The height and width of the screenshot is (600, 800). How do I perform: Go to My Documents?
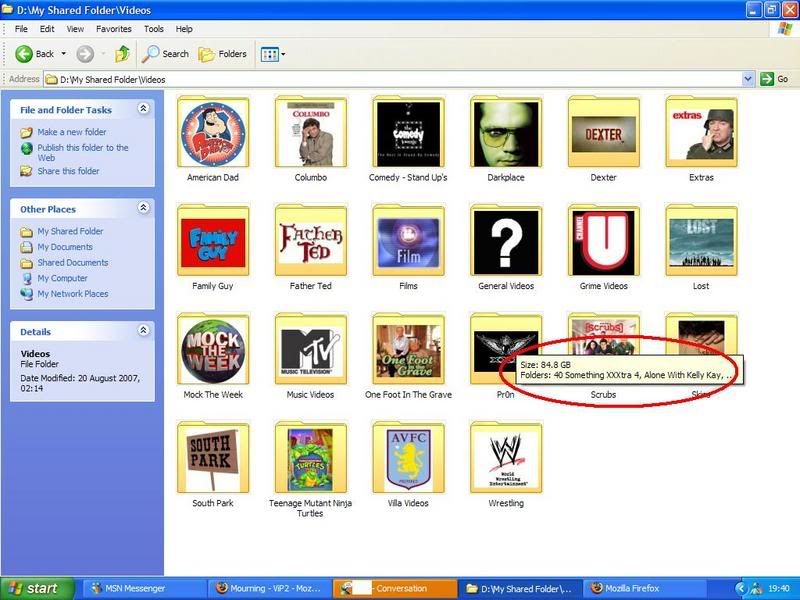[57, 247]
